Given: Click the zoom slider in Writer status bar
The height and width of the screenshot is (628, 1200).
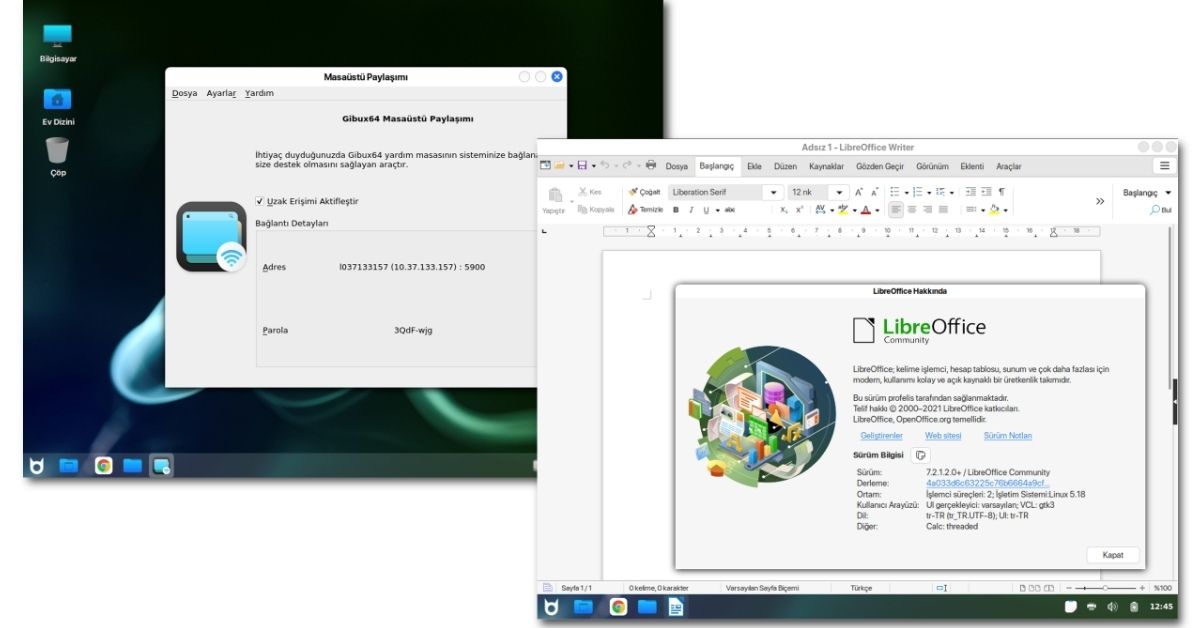Looking at the screenshot, I should 1105,588.
